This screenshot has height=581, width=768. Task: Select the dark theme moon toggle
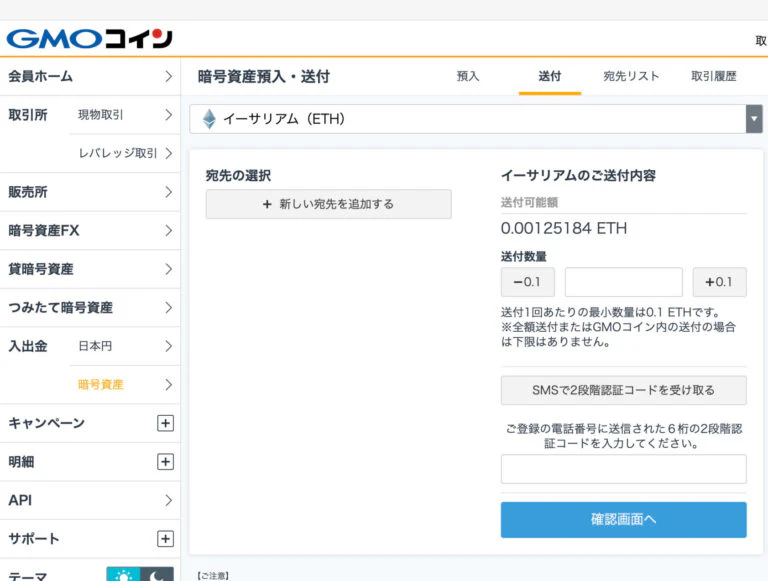coord(157,574)
